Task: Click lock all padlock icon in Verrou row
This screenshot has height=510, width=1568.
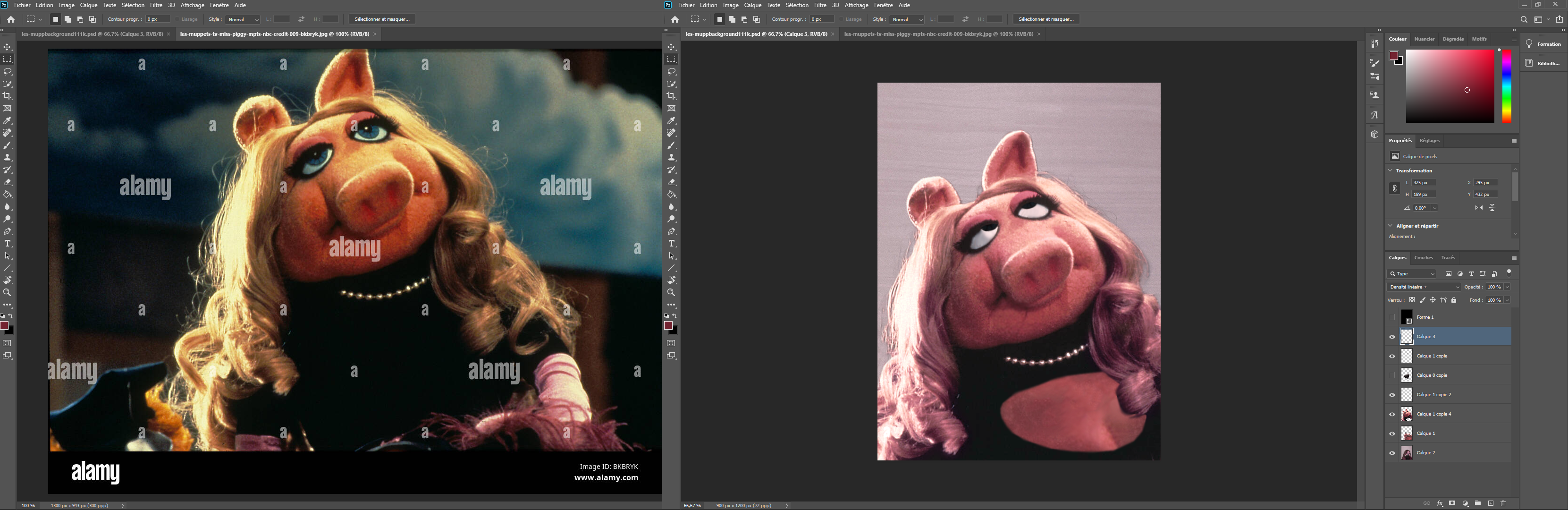Action: (1454, 300)
